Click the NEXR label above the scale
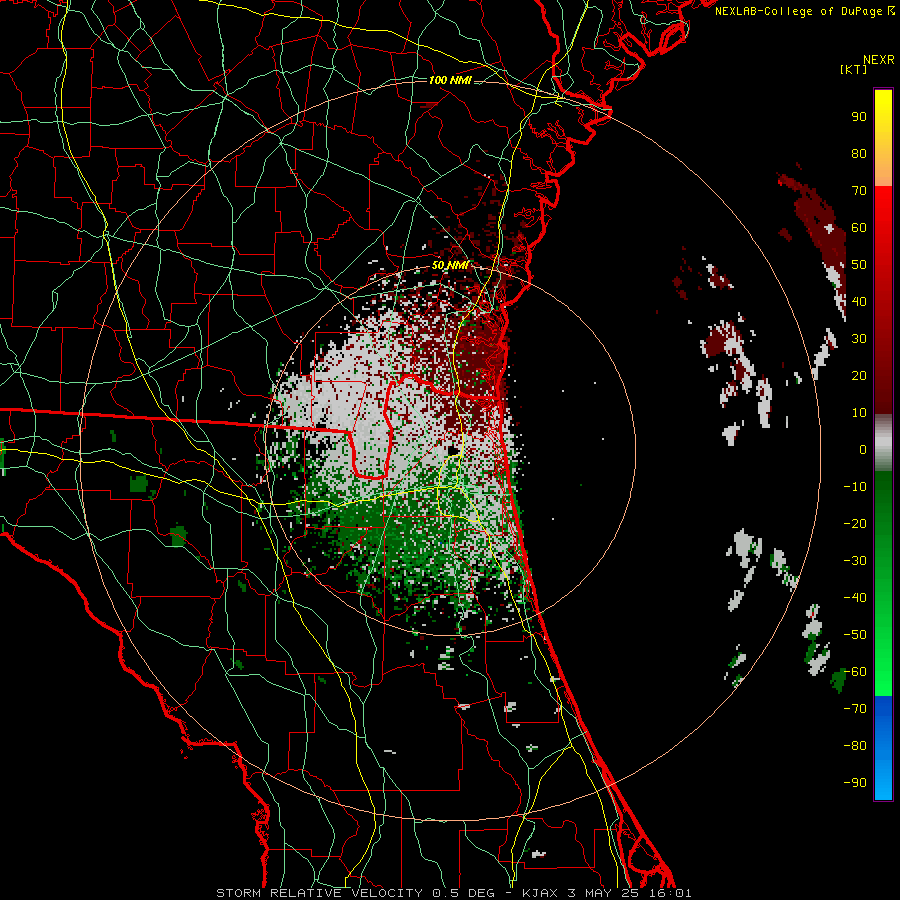 (x=879, y=60)
